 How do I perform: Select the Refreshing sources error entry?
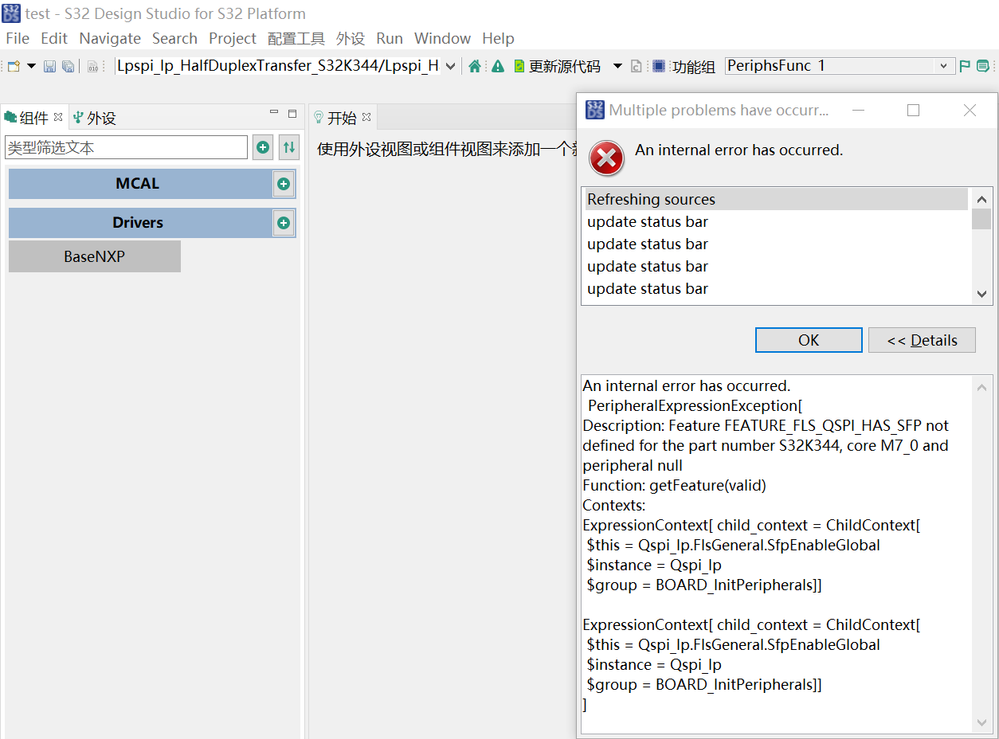[777, 199]
